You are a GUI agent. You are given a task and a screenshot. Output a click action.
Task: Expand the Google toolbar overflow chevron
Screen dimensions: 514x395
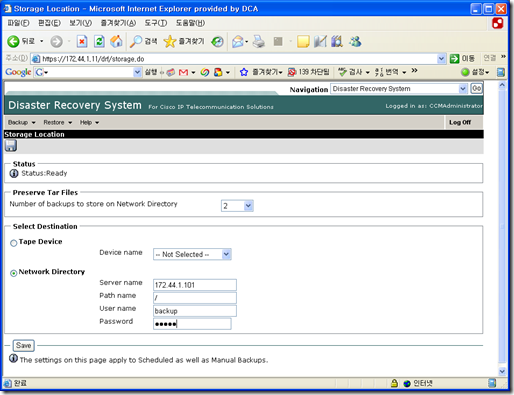tap(414, 71)
